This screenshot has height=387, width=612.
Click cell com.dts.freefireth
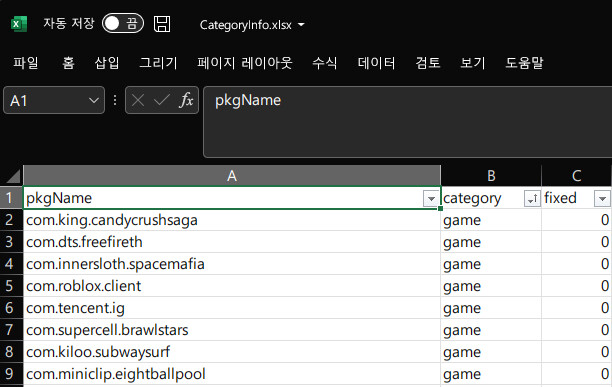[232, 242]
